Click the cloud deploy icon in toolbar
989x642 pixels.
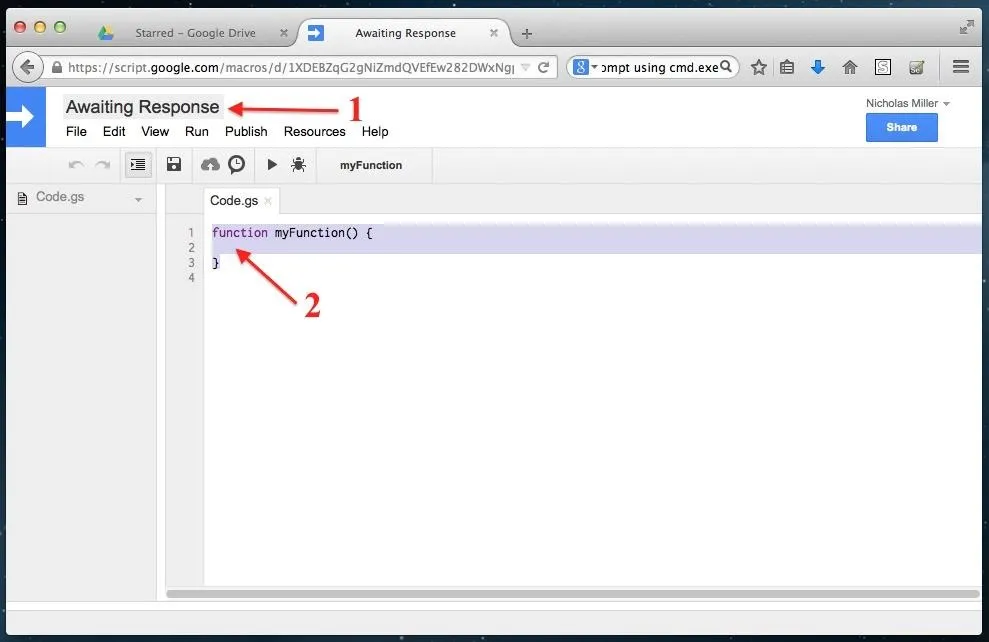pyautogui.click(x=210, y=165)
